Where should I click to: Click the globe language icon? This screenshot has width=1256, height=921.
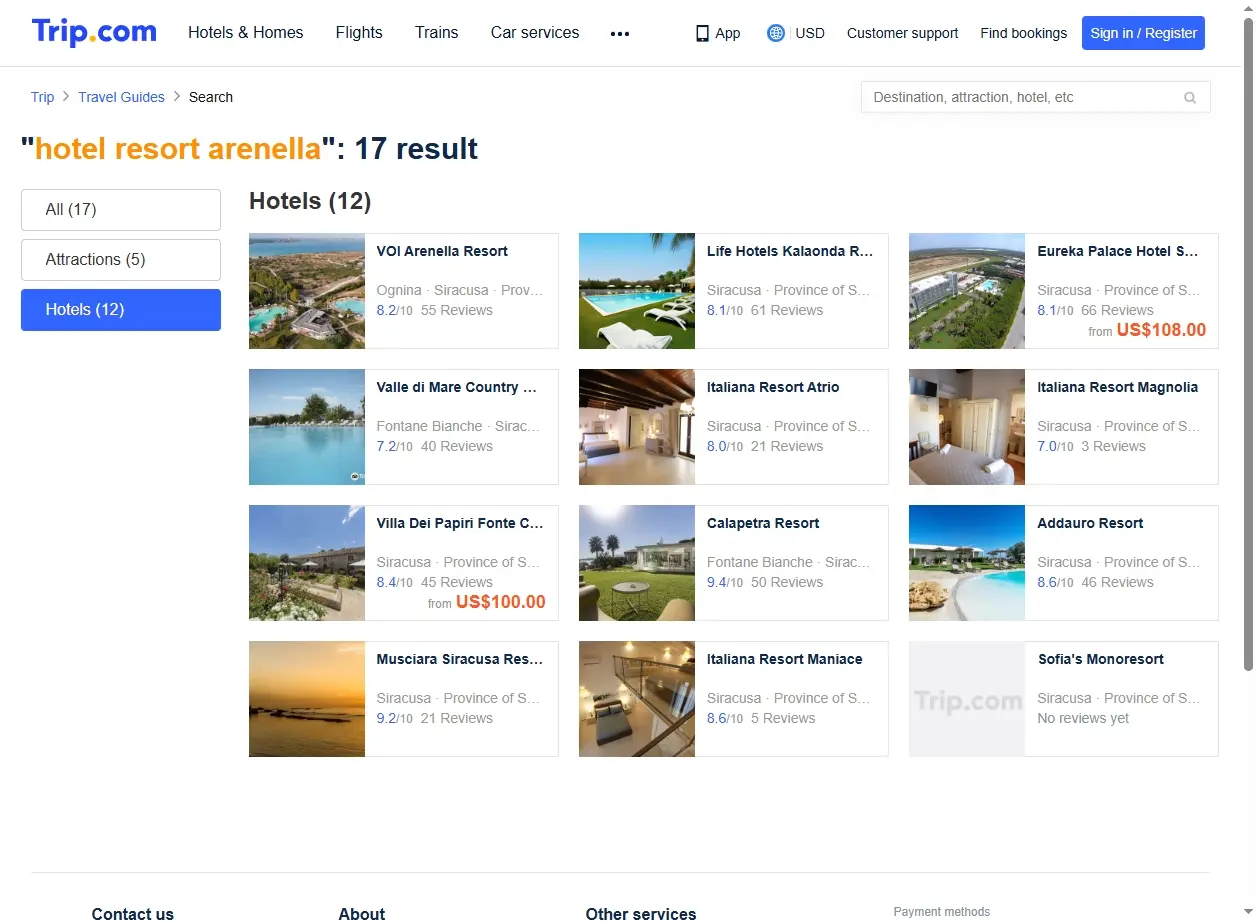pyautogui.click(x=776, y=33)
